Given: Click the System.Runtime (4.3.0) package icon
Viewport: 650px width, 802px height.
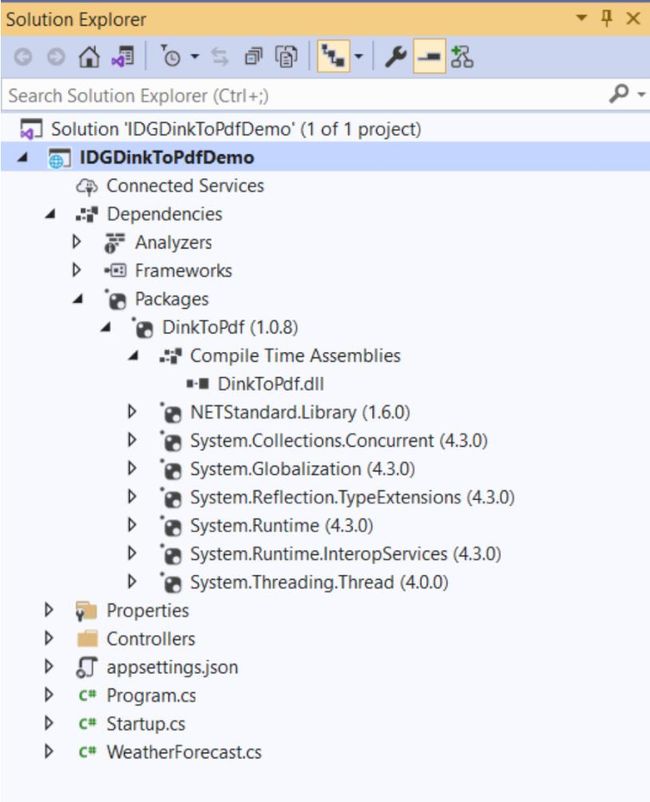Looking at the screenshot, I should [x=171, y=526].
